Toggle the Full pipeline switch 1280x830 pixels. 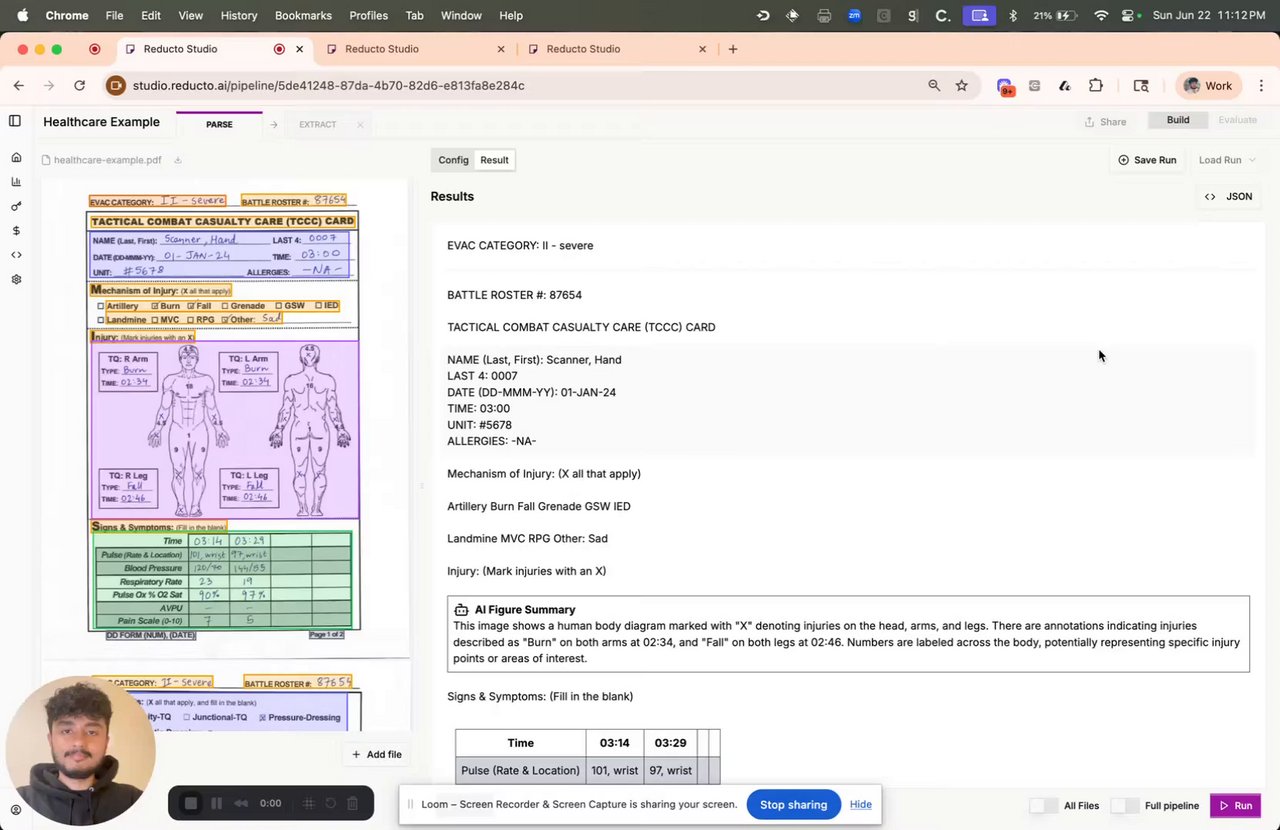(x=1125, y=806)
